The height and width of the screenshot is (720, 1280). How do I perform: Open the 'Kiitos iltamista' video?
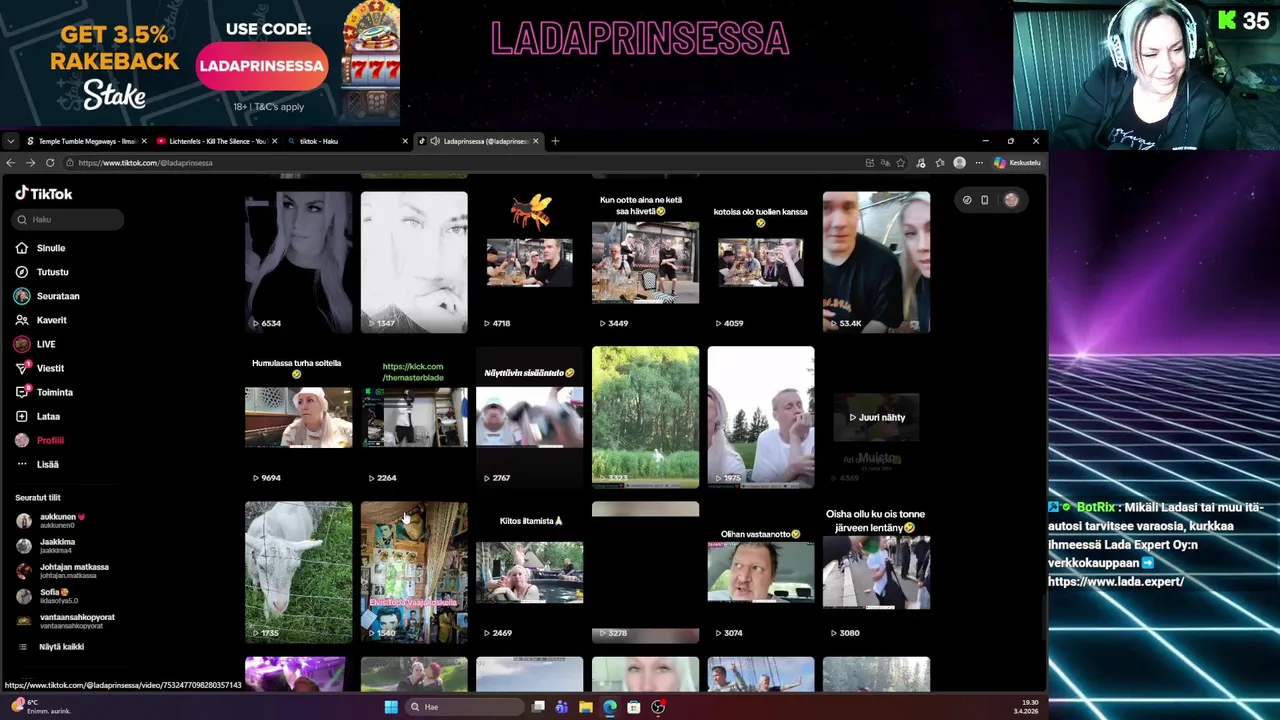(529, 572)
